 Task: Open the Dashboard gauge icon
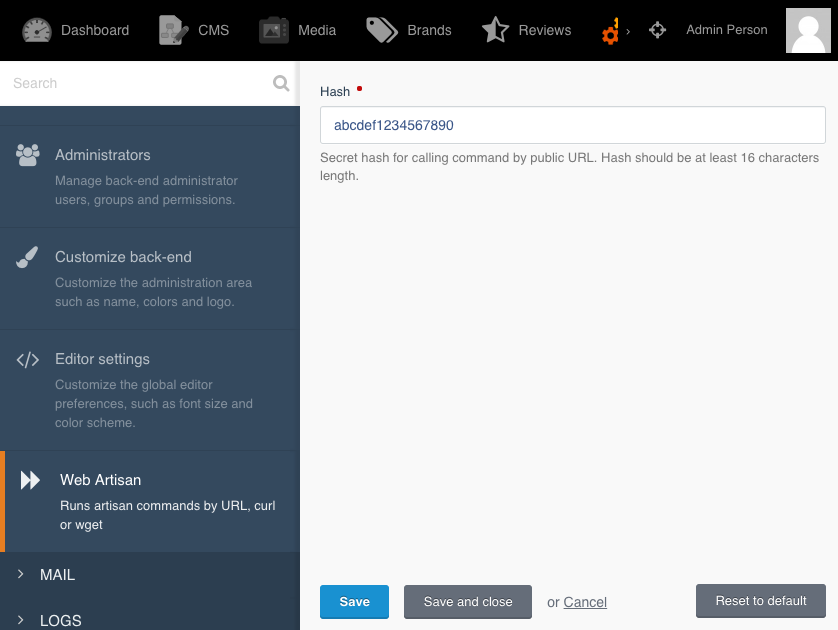pyautogui.click(x=36, y=30)
